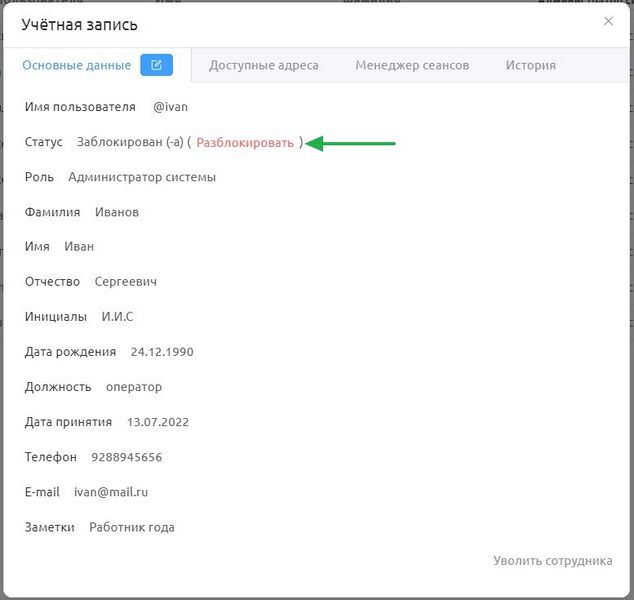Viewport: 634px width, 600px height.
Task: Click the notes value Работник года
Action: (x=131, y=527)
